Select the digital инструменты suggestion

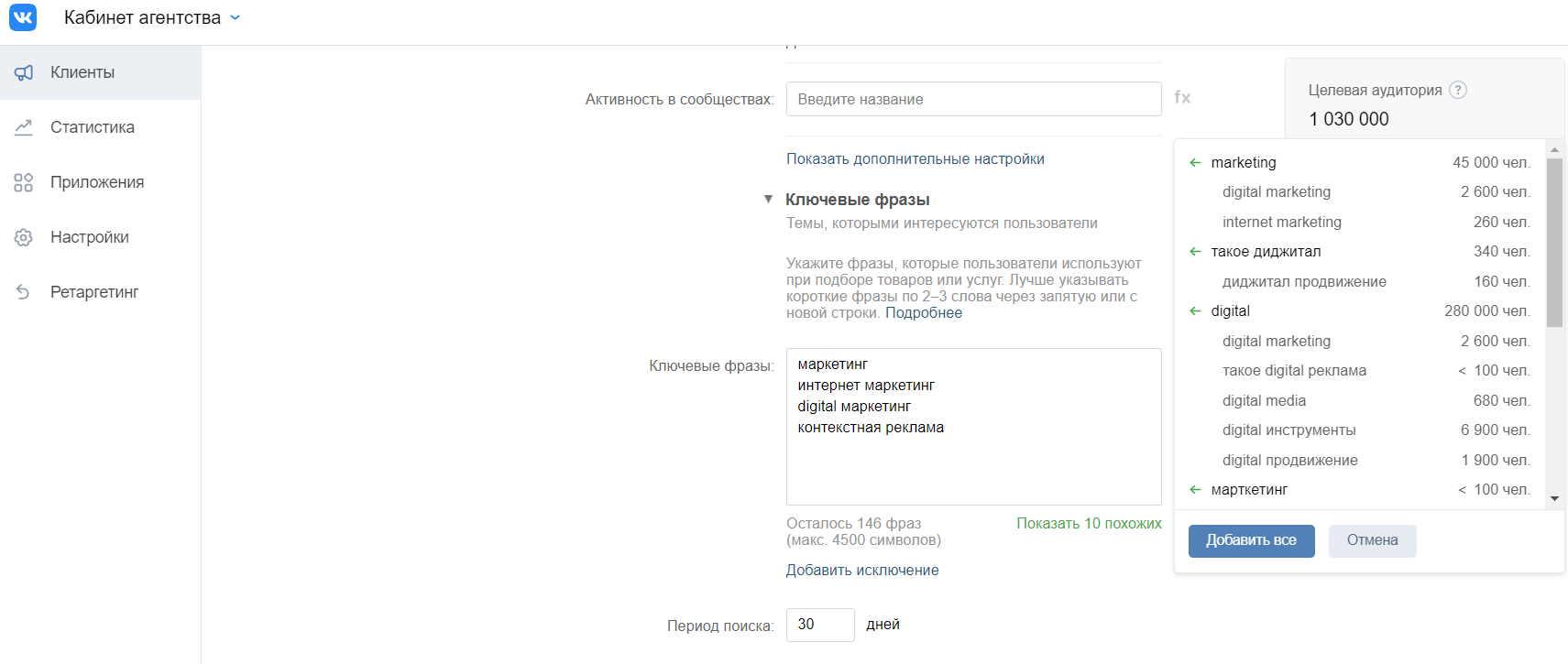click(1360, 430)
